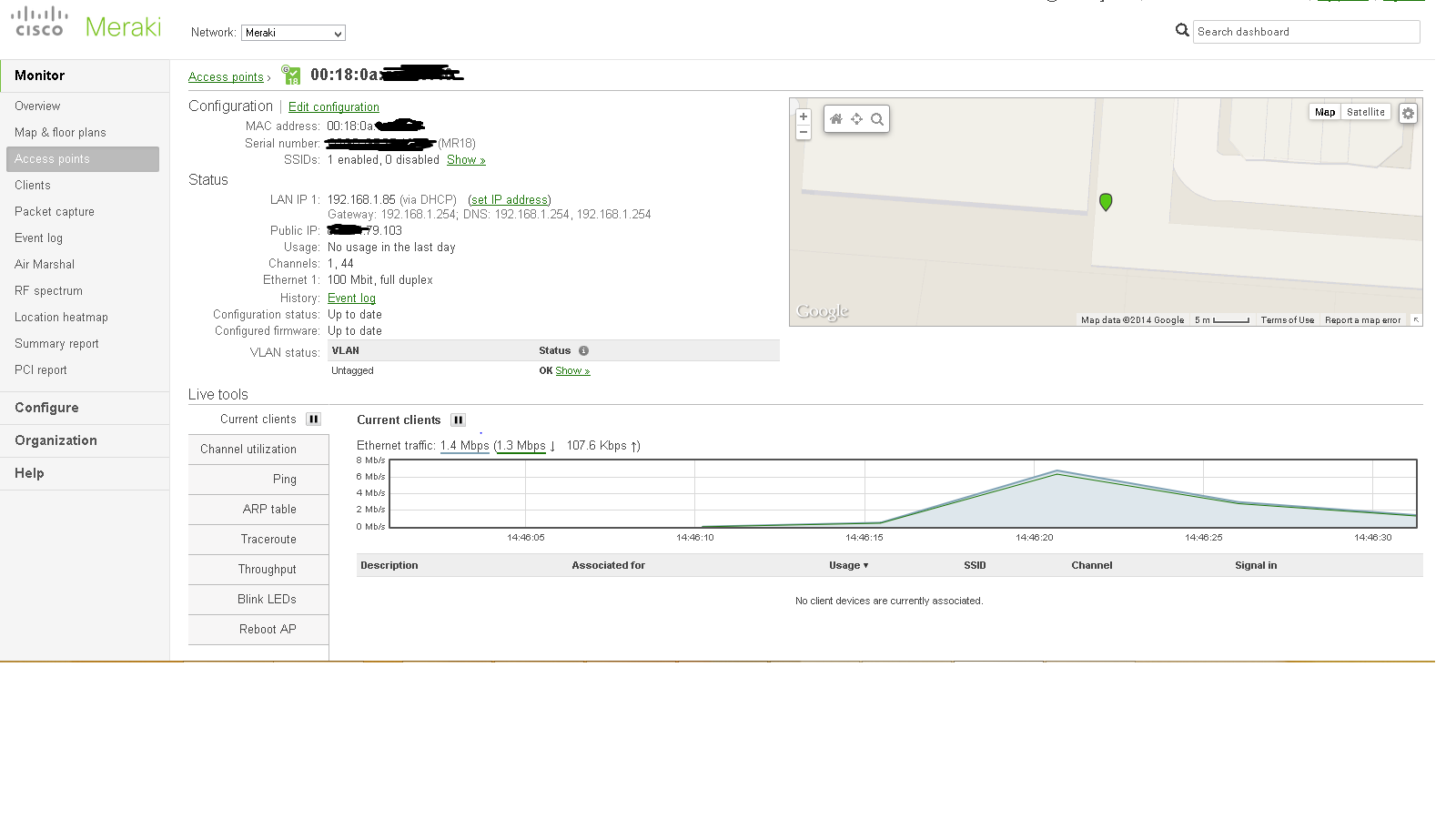Open map settings gear
This screenshot has width=1456, height=819.
tap(1408, 114)
